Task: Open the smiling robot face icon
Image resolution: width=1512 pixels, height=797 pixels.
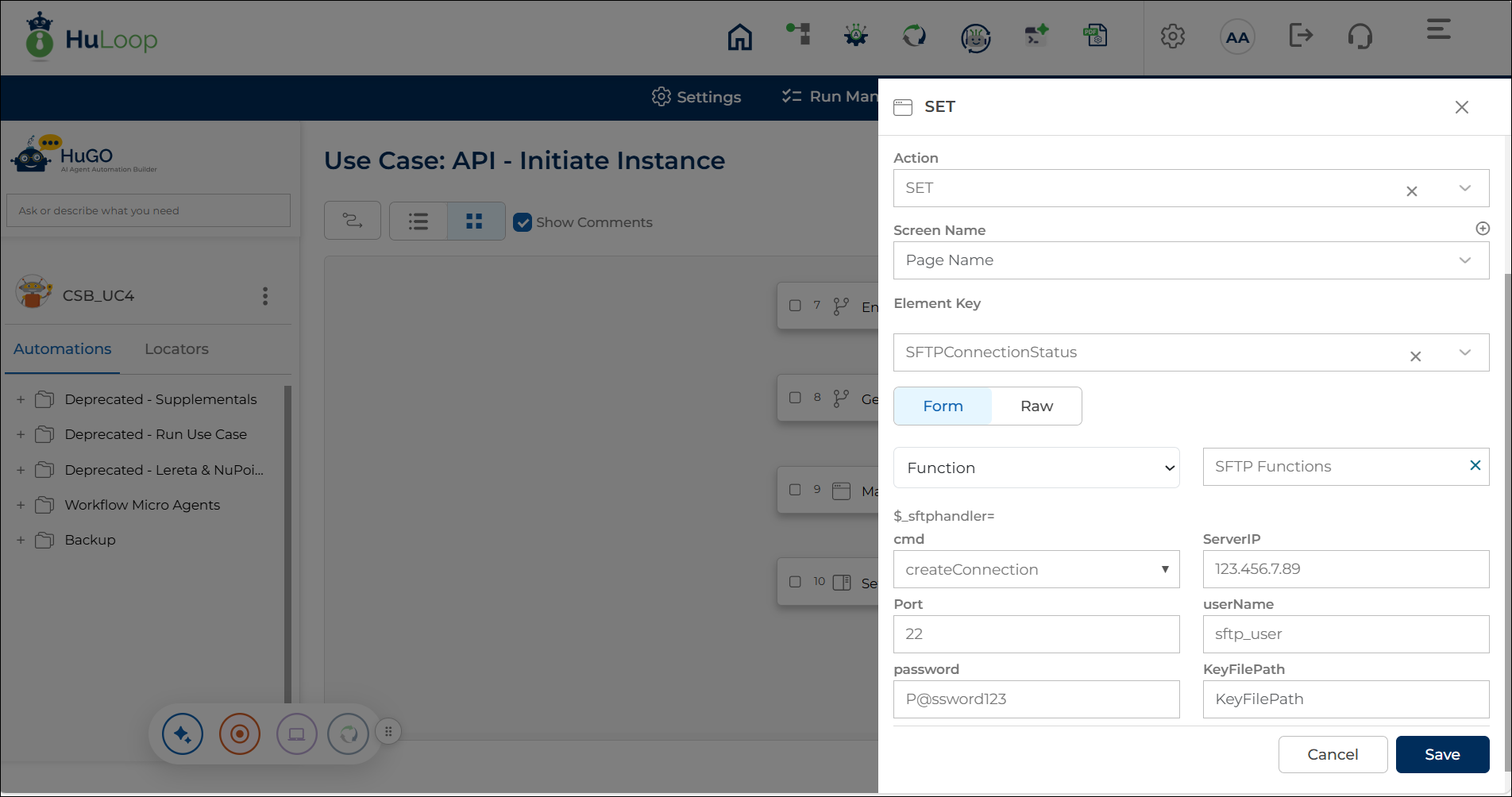Action: [x=976, y=37]
